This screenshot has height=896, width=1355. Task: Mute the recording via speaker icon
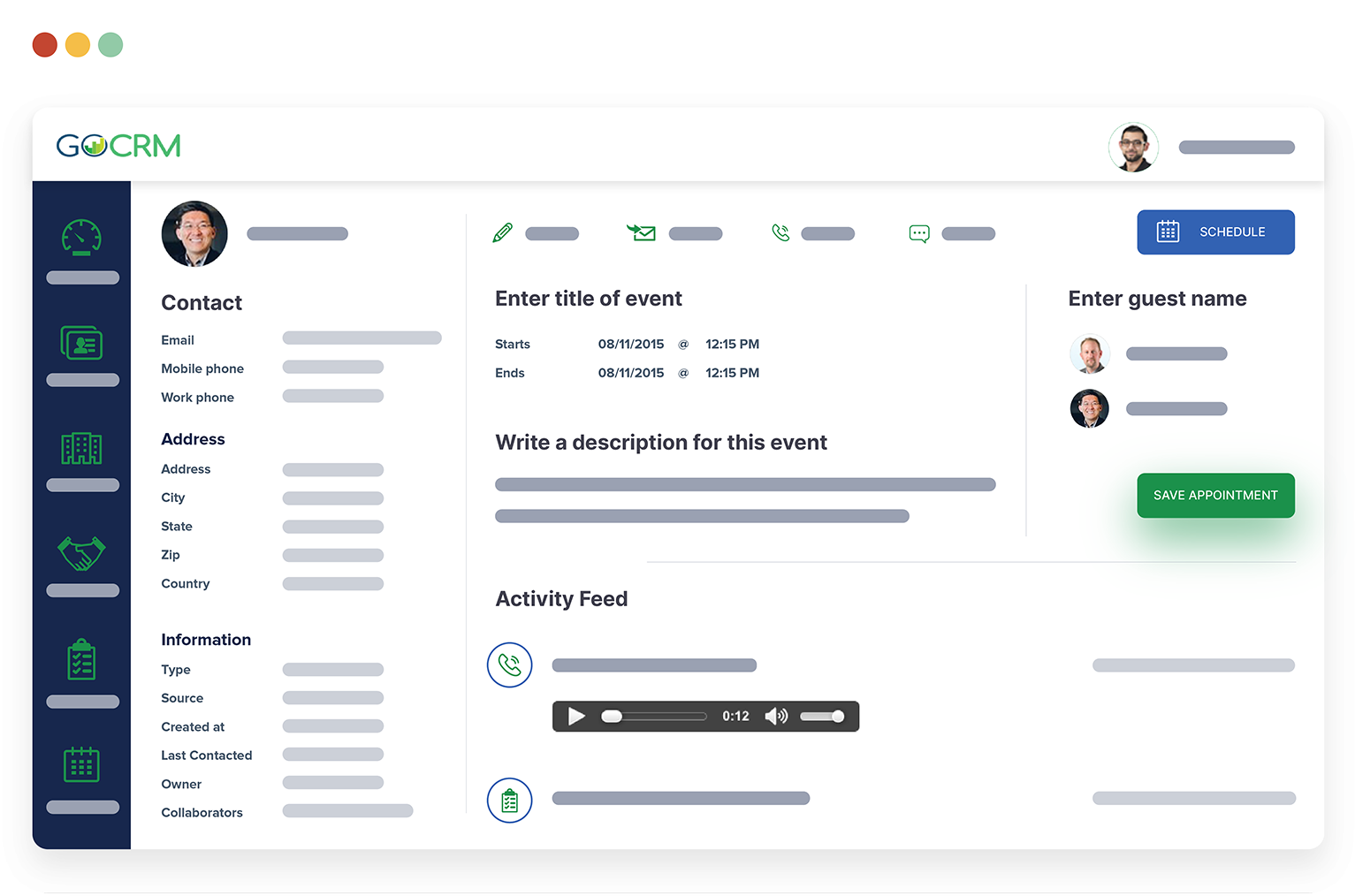tap(775, 717)
